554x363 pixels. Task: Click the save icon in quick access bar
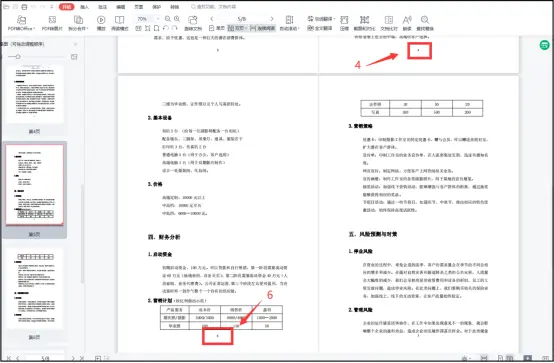[x=15, y=7]
